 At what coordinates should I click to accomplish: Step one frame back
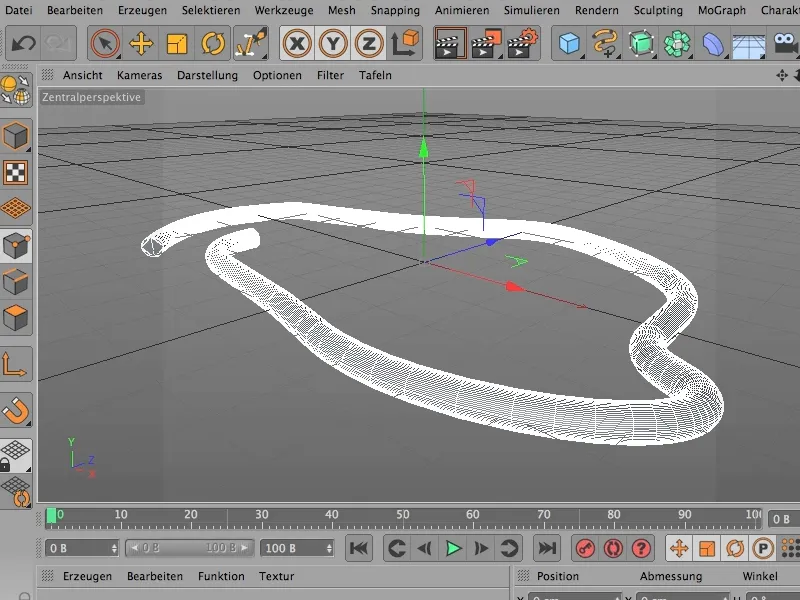pos(424,548)
